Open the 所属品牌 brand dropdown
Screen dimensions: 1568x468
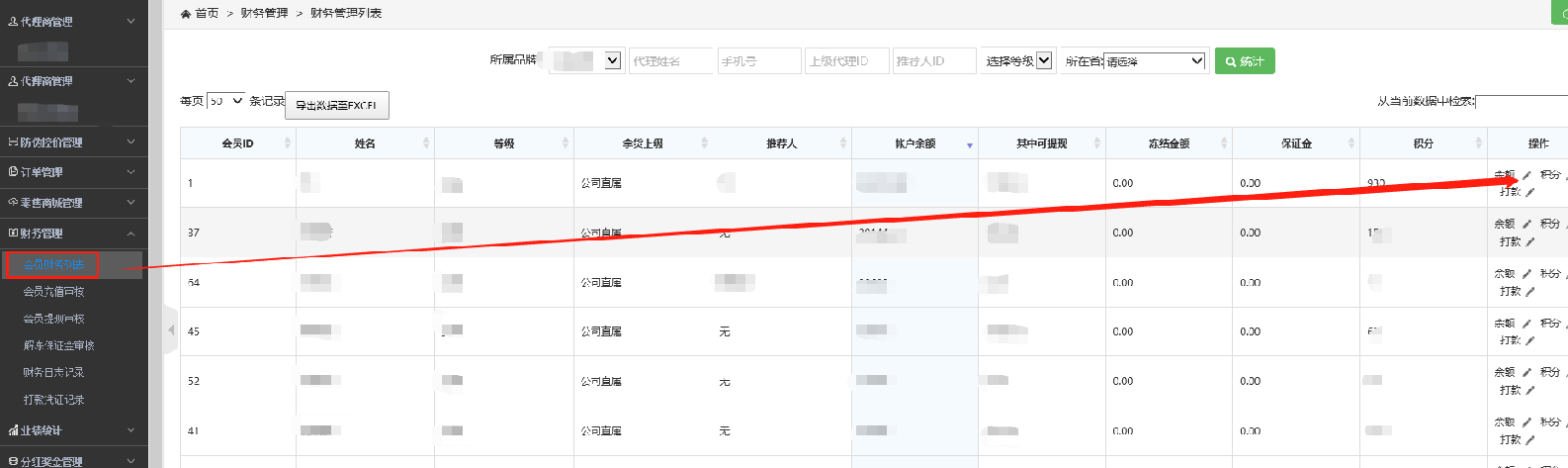pos(586,60)
